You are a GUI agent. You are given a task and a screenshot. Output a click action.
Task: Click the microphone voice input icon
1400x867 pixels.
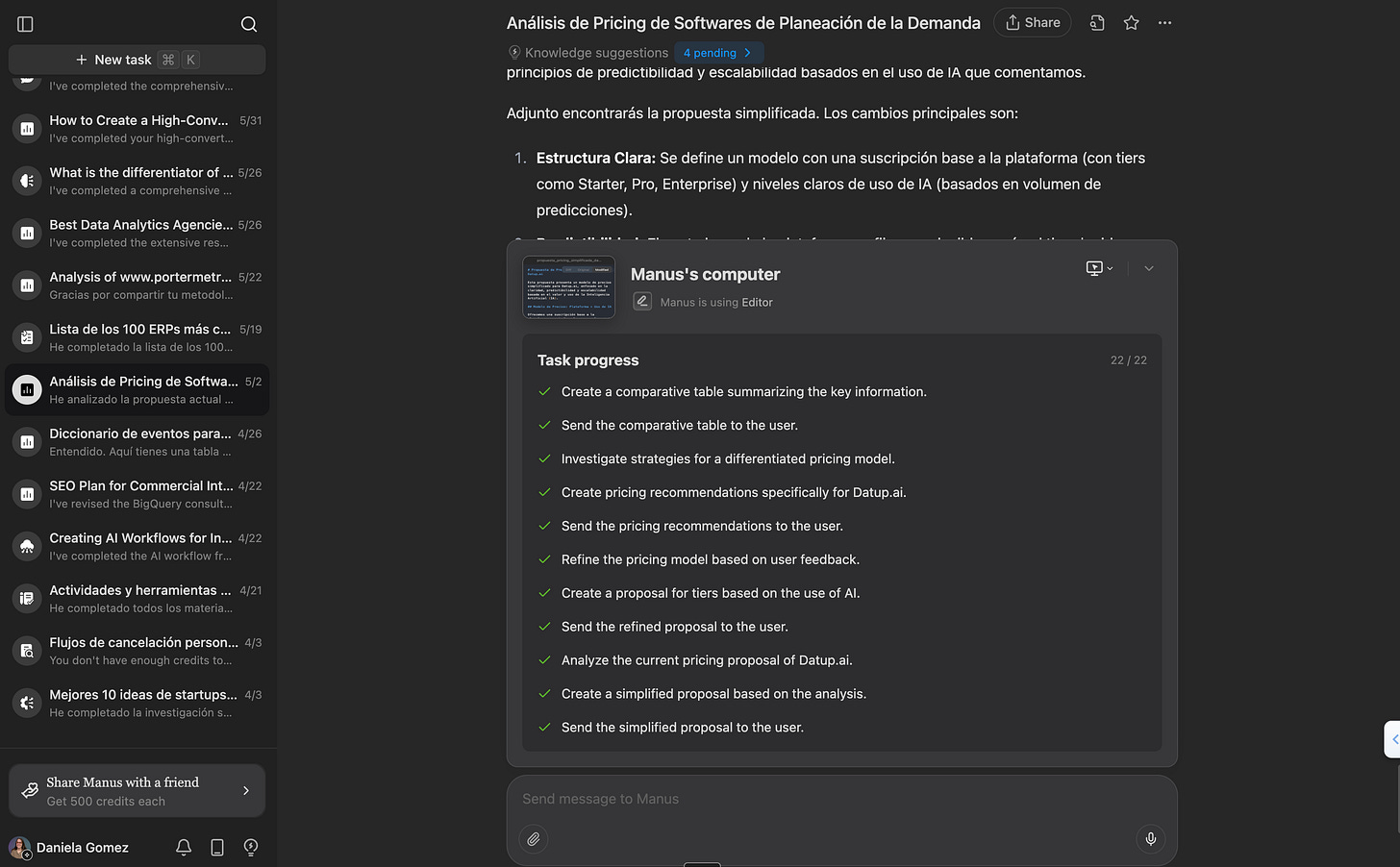(x=1151, y=839)
